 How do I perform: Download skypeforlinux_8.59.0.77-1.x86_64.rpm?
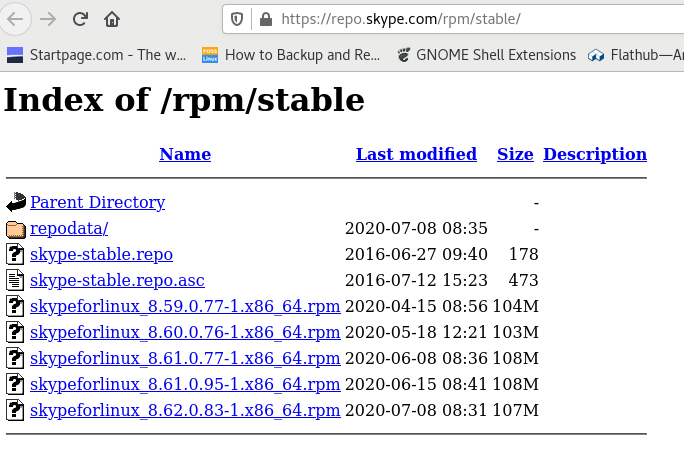pos(185,306)
